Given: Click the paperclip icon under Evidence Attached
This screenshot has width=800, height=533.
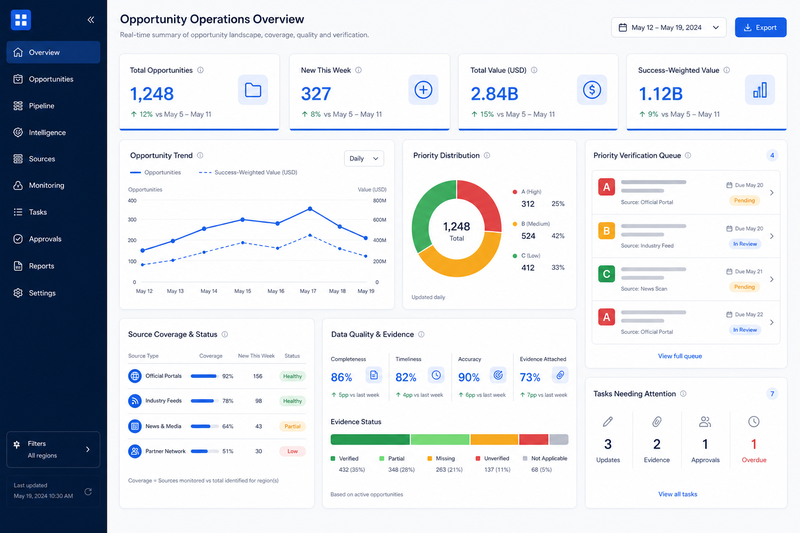Looking at the screenshot, I should pos(560,375).
